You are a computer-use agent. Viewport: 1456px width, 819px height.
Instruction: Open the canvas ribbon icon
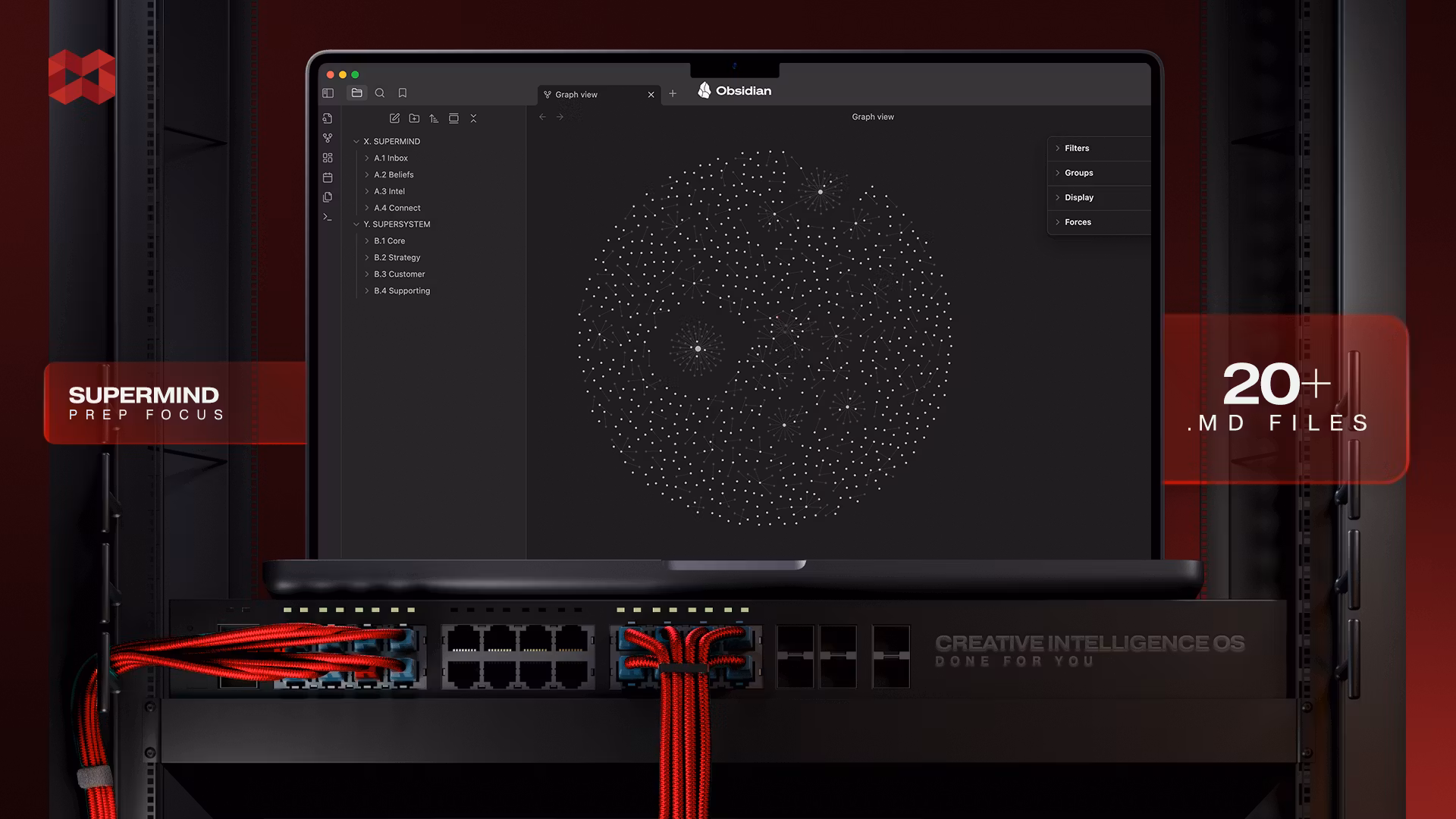(328, 158)
